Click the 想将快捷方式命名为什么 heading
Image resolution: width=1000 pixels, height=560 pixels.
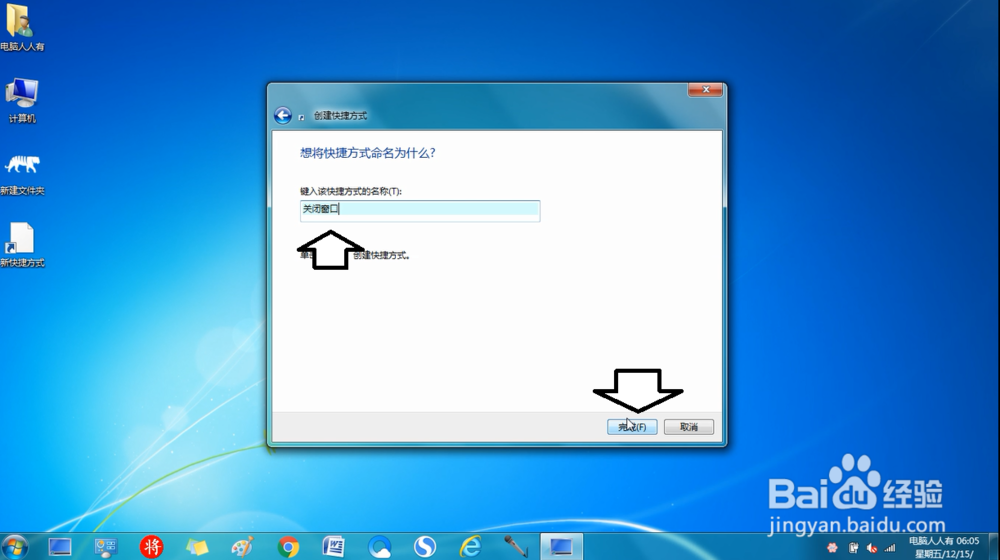click(367, 153)
